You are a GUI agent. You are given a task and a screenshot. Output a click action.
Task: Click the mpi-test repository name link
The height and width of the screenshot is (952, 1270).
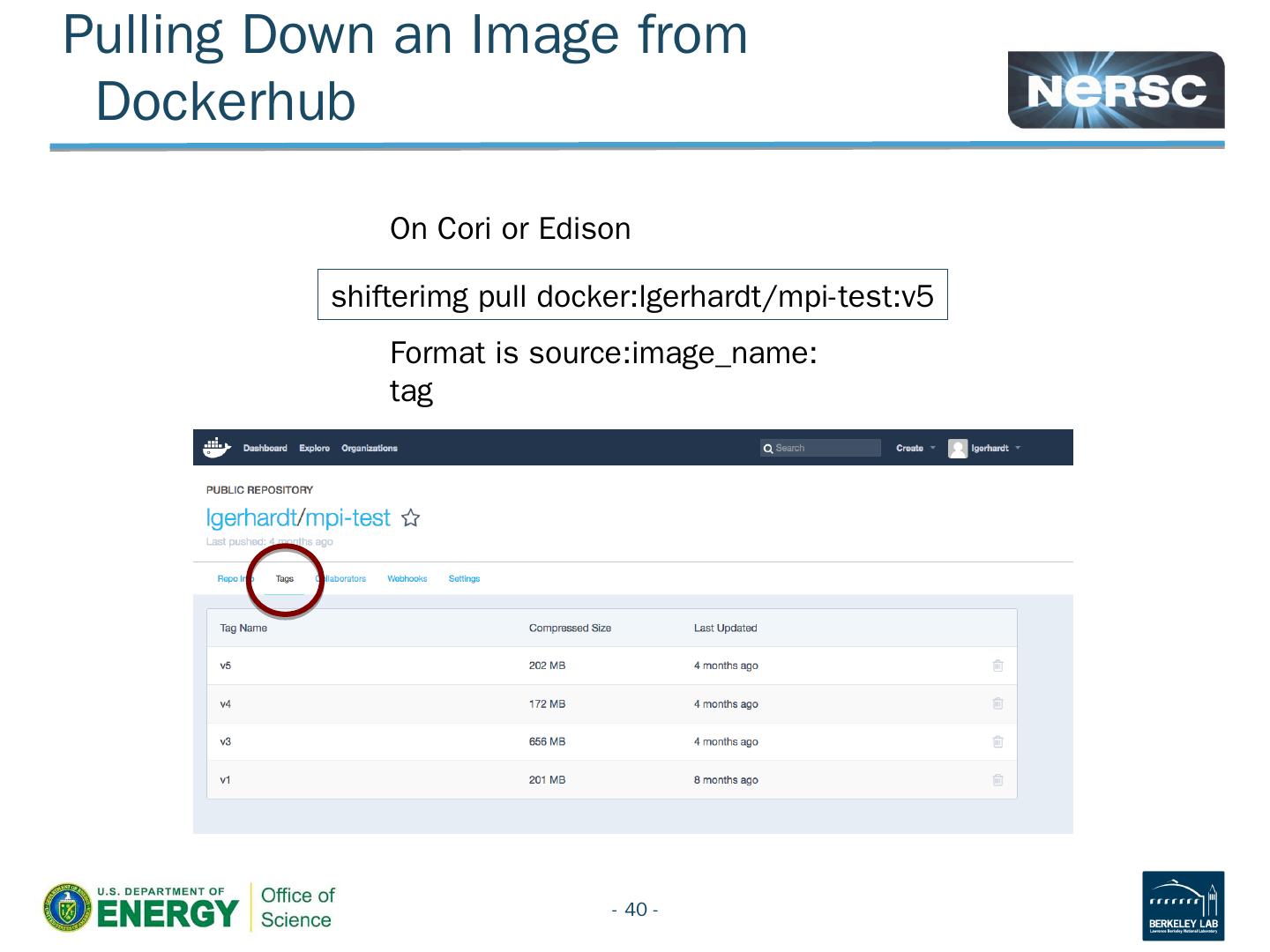click(x=347, y=517)
